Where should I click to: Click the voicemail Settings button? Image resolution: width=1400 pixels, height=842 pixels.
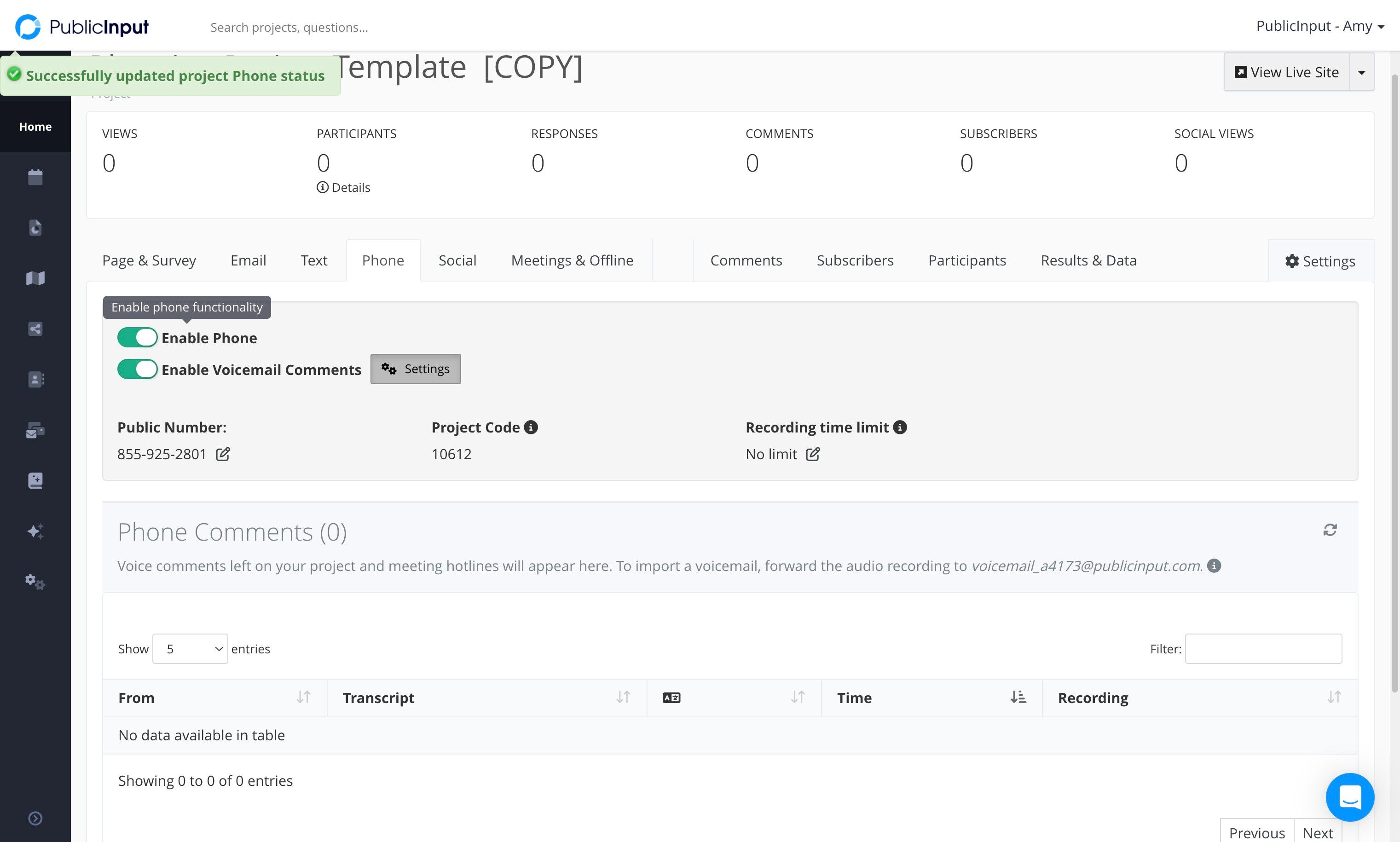(416, 369)
